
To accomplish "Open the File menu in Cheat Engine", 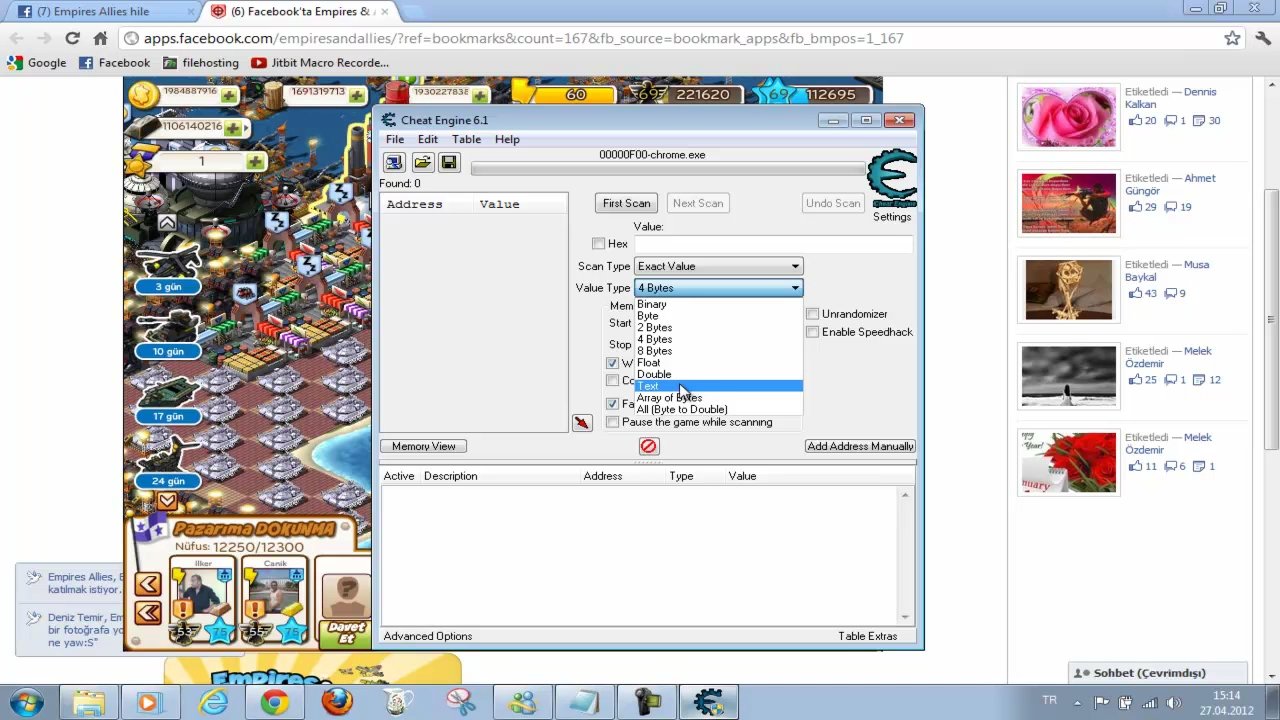I will click(x=395, y=139).
